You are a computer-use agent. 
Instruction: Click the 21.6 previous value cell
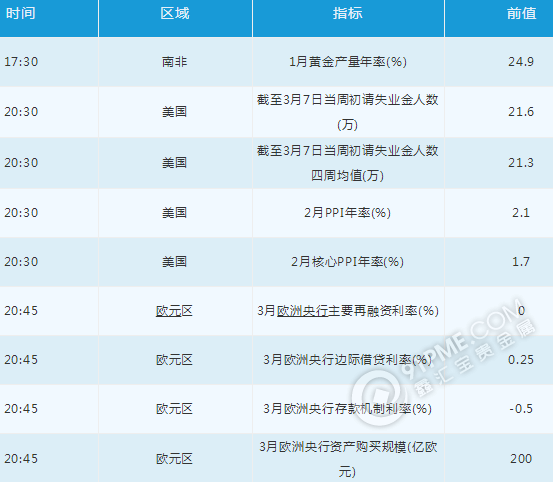click(x=521, y=112)
